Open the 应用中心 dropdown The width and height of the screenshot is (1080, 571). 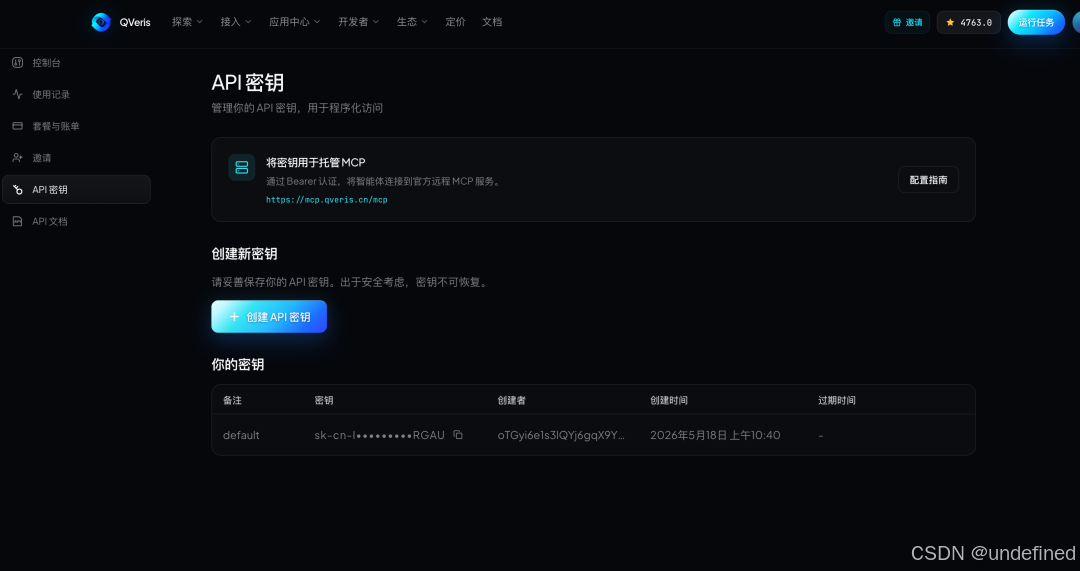point(295,22)
